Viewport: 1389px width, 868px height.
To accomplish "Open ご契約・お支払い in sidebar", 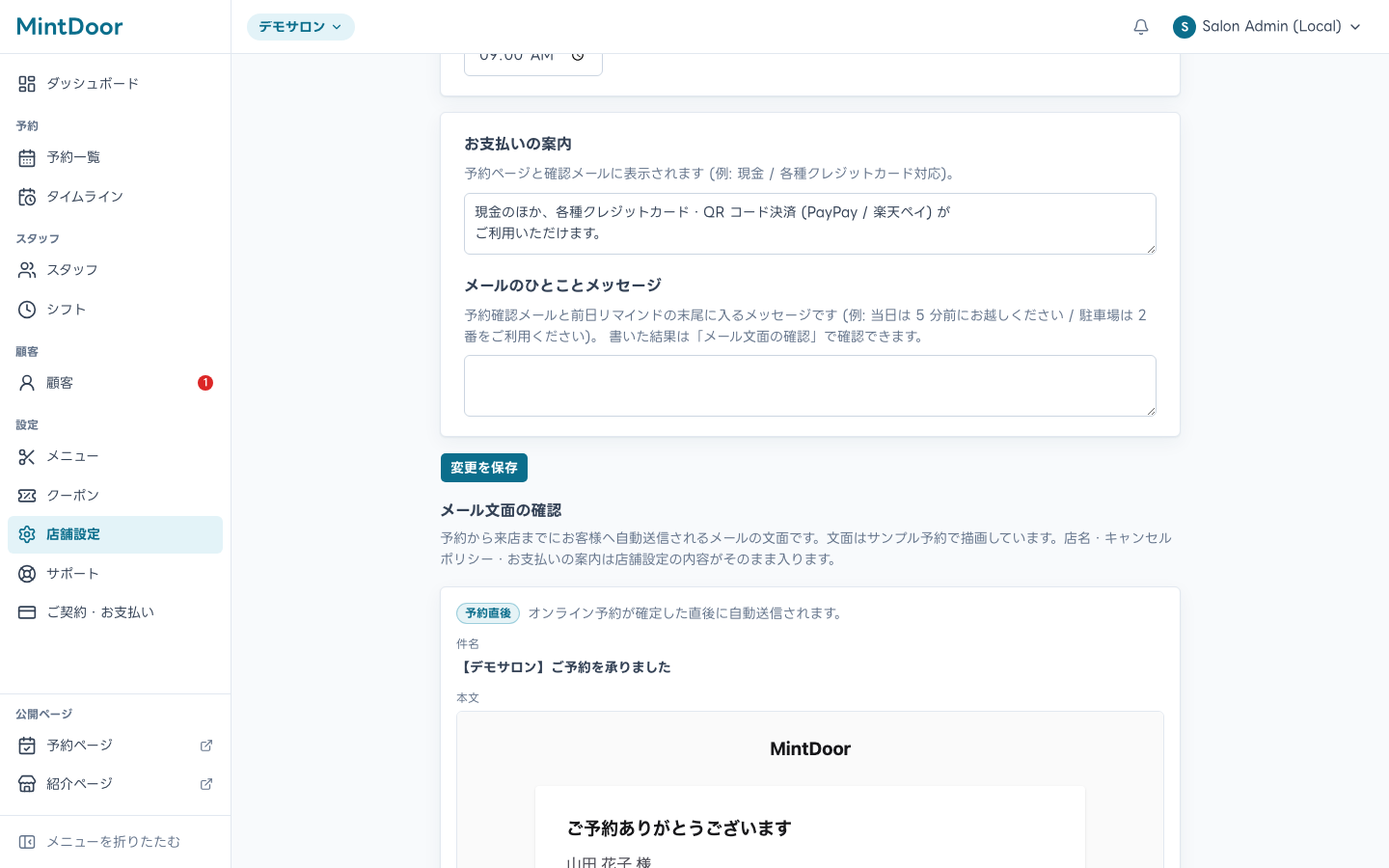I will (x=115, y=612).
